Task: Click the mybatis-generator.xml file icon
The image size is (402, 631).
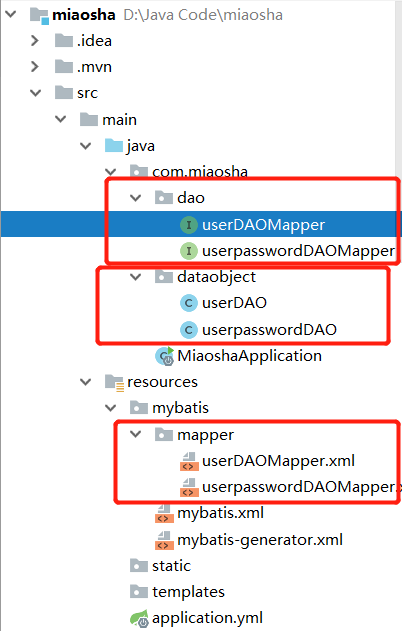Action: point(164,540)
